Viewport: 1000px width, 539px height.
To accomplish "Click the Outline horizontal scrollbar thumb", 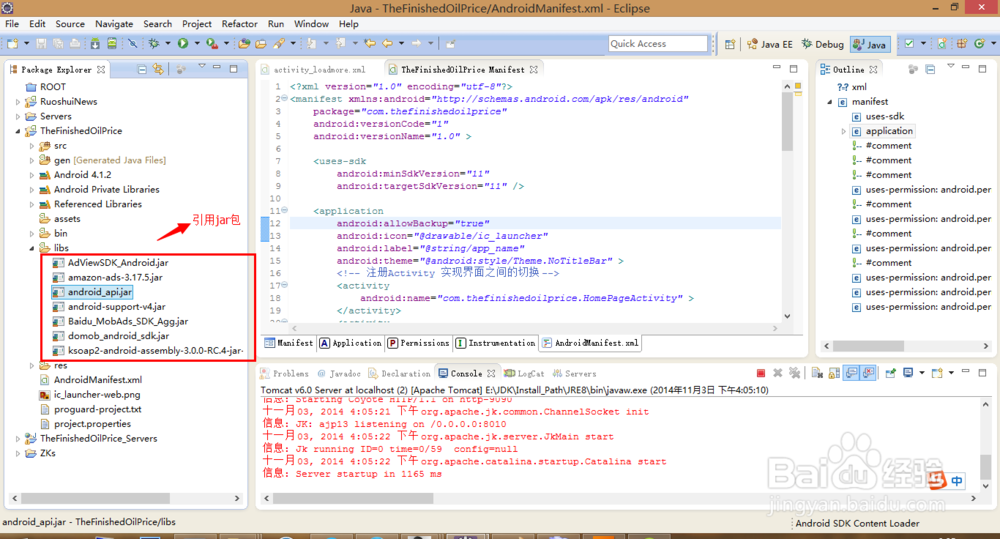I will (x=868, y=346).
